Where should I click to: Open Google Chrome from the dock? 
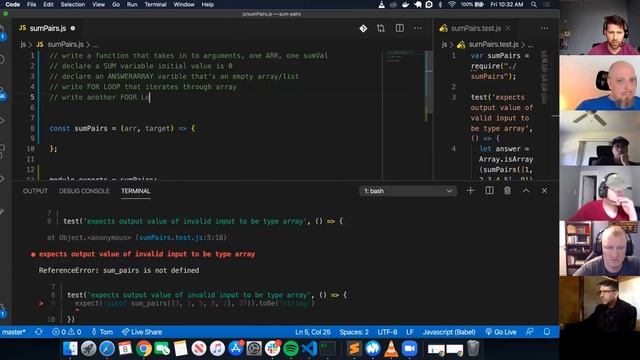coord(144,349)
